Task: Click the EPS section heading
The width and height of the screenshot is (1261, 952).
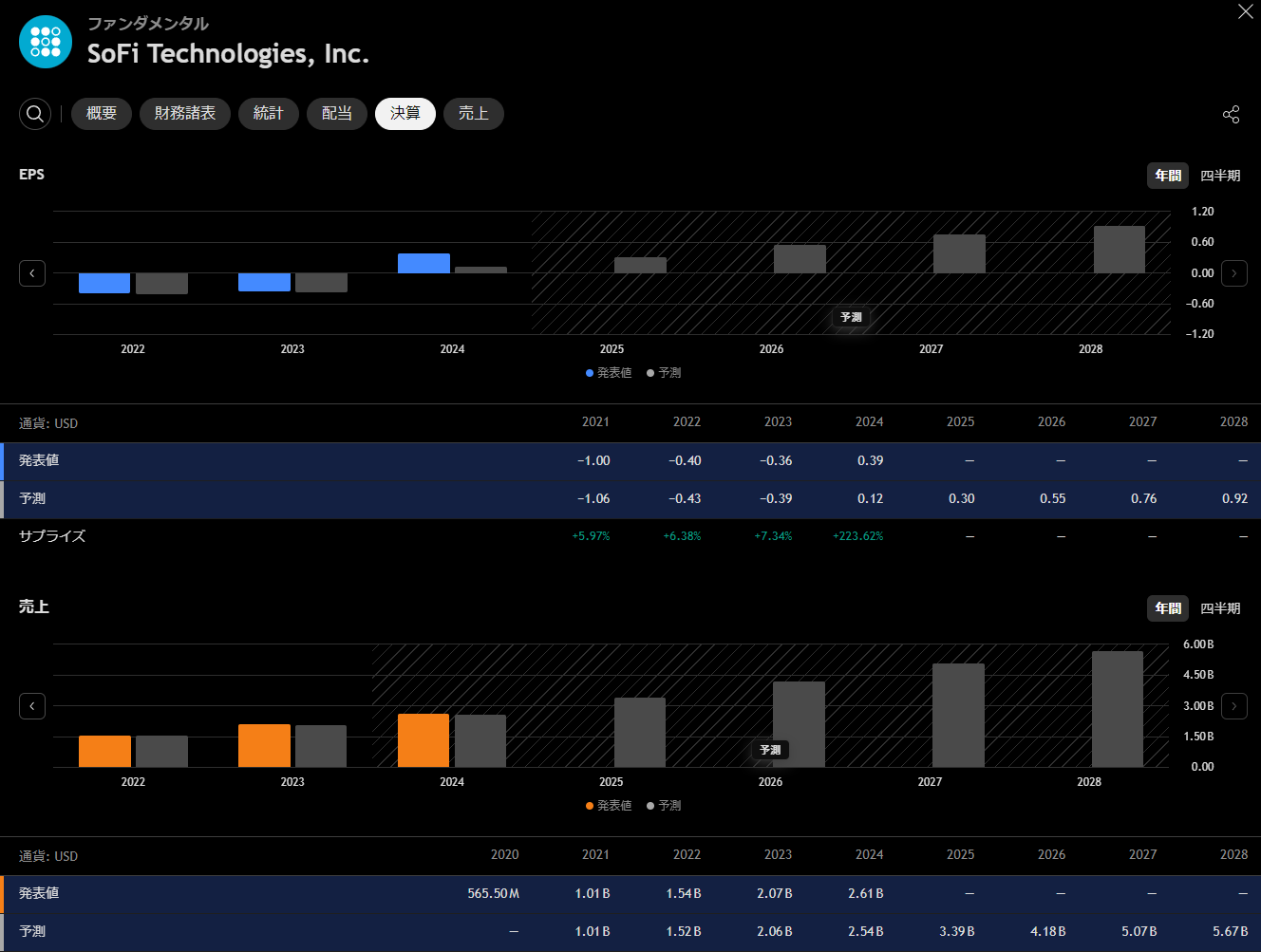Action: [x=31, y=174]
